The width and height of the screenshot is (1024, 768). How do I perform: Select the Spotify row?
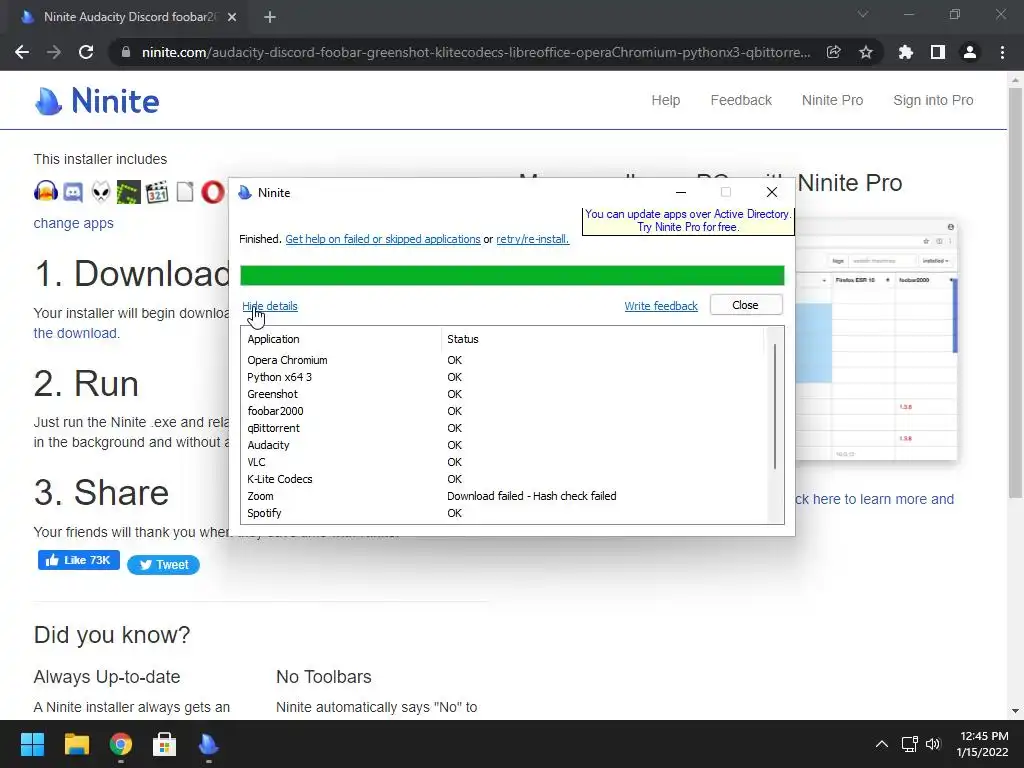coord(503,513)
